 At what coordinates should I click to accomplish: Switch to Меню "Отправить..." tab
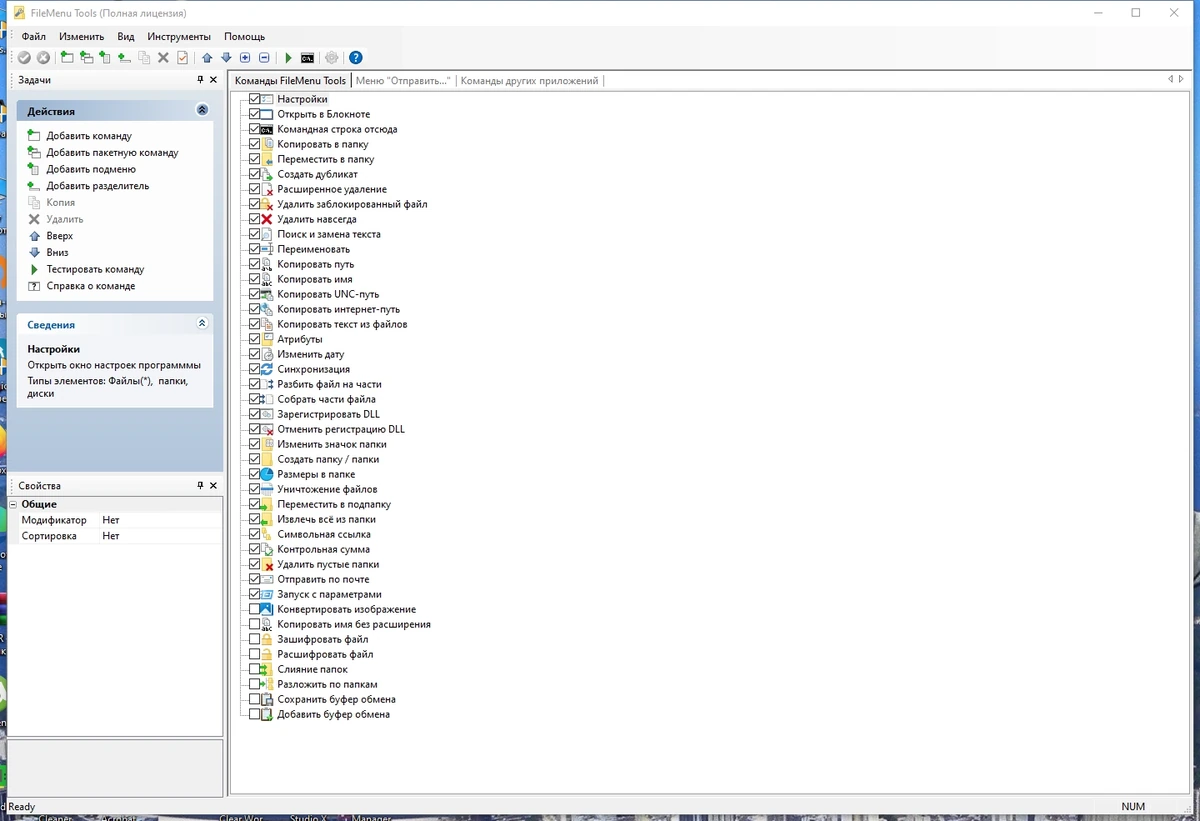tap(403, 81)
